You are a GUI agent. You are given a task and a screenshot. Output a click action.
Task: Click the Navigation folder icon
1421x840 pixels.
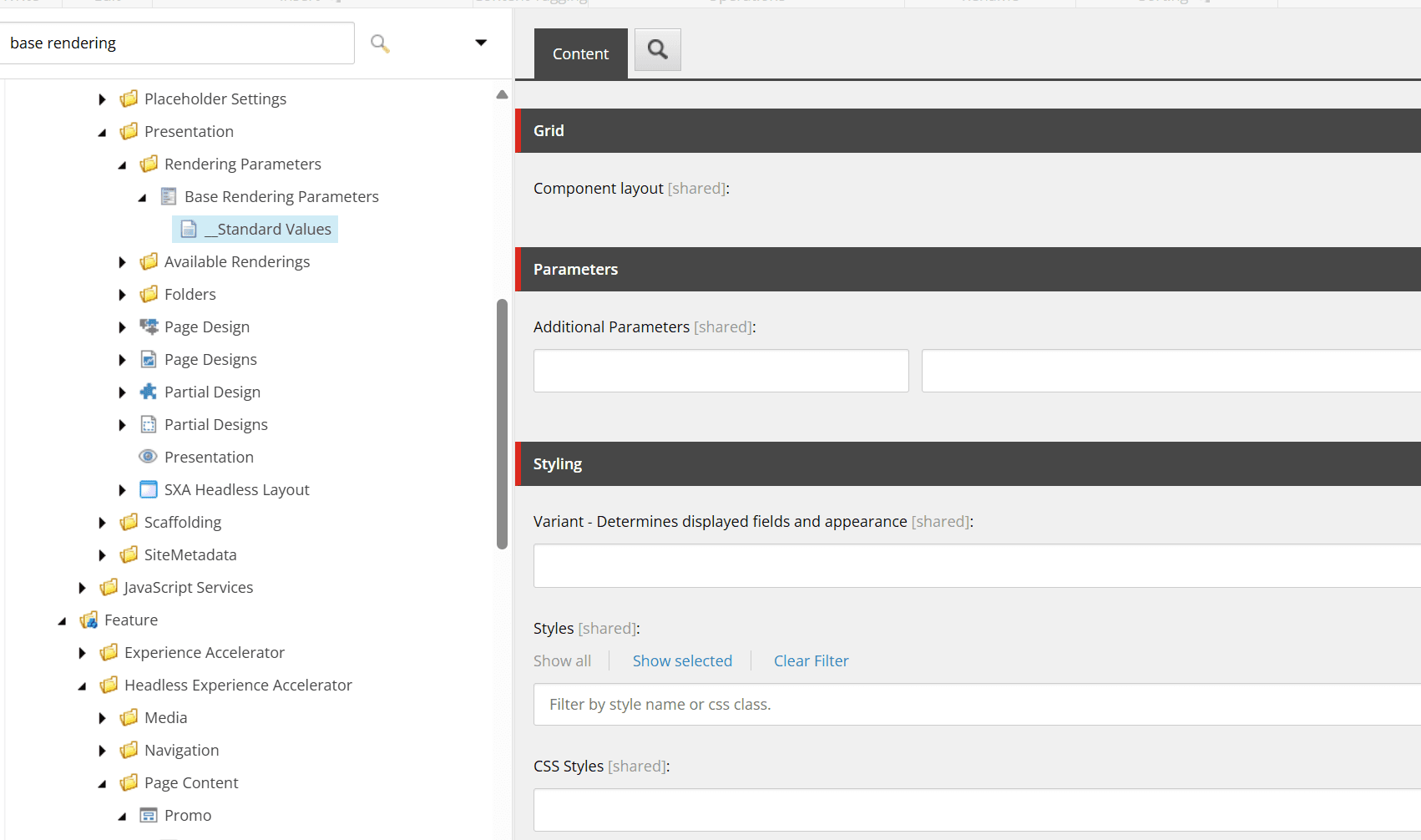click(x=129, y=750)
